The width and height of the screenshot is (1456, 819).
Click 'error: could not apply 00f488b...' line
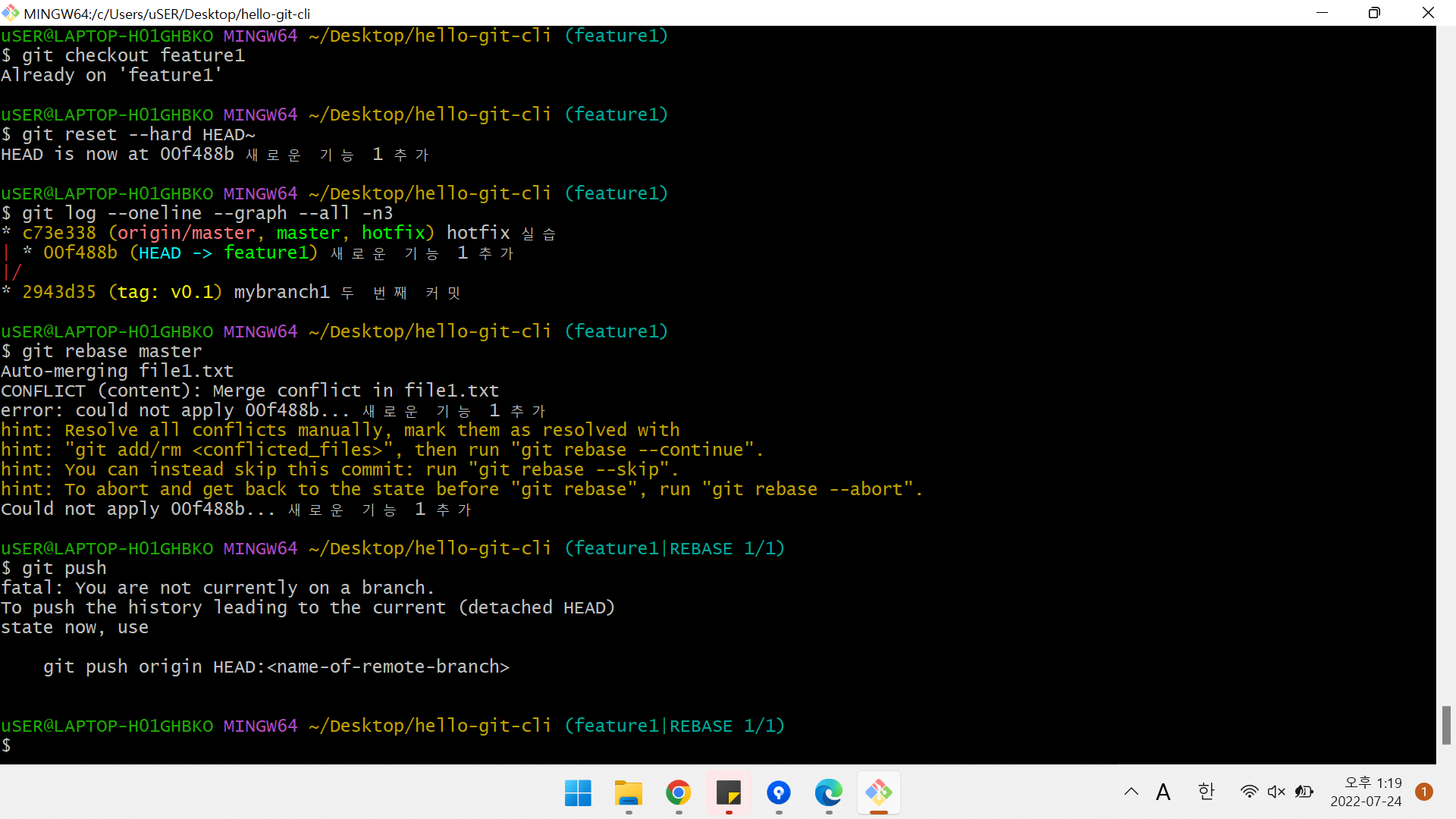(x=274, y=410)
